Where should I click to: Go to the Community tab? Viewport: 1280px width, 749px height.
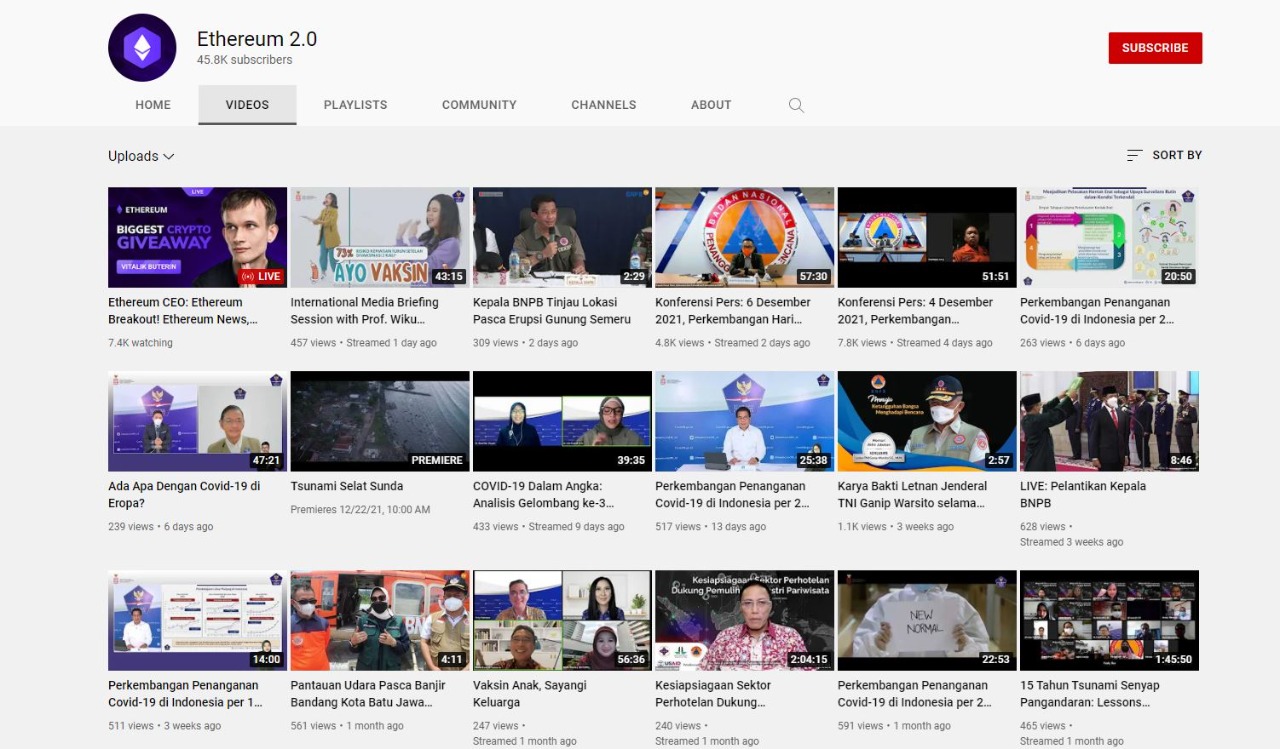pos(479,105)
